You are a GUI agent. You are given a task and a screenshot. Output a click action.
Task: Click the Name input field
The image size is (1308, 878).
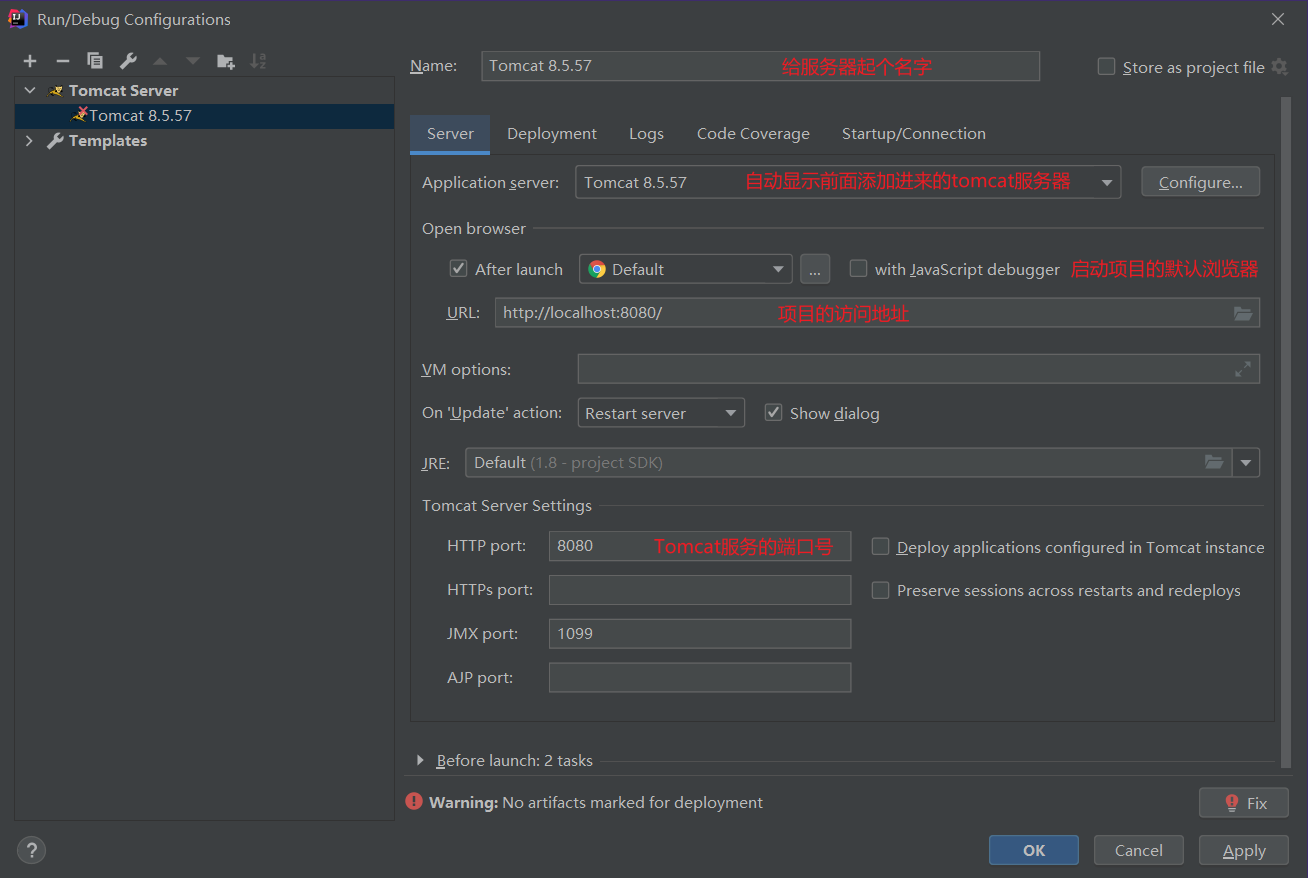point(760,66)
